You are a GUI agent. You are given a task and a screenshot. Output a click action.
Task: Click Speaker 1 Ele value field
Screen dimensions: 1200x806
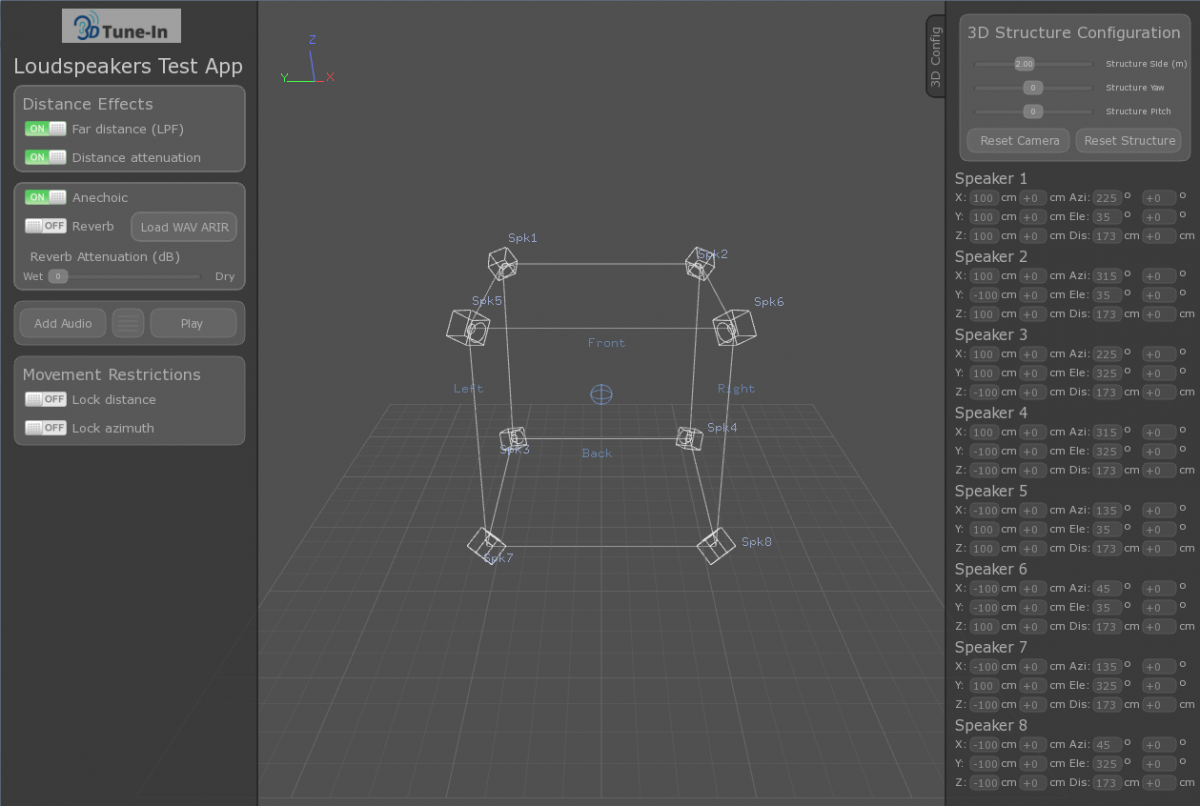tap(1107, 217)
